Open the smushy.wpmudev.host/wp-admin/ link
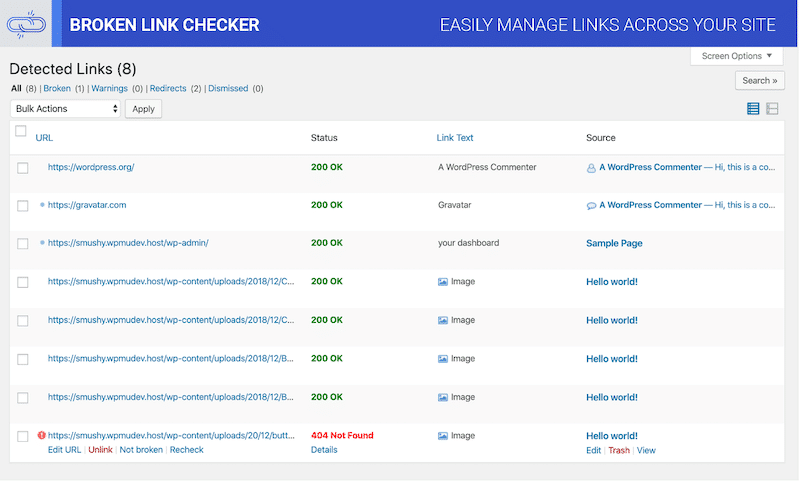Viewport: 800px width, 485px height. coord(128,243)
